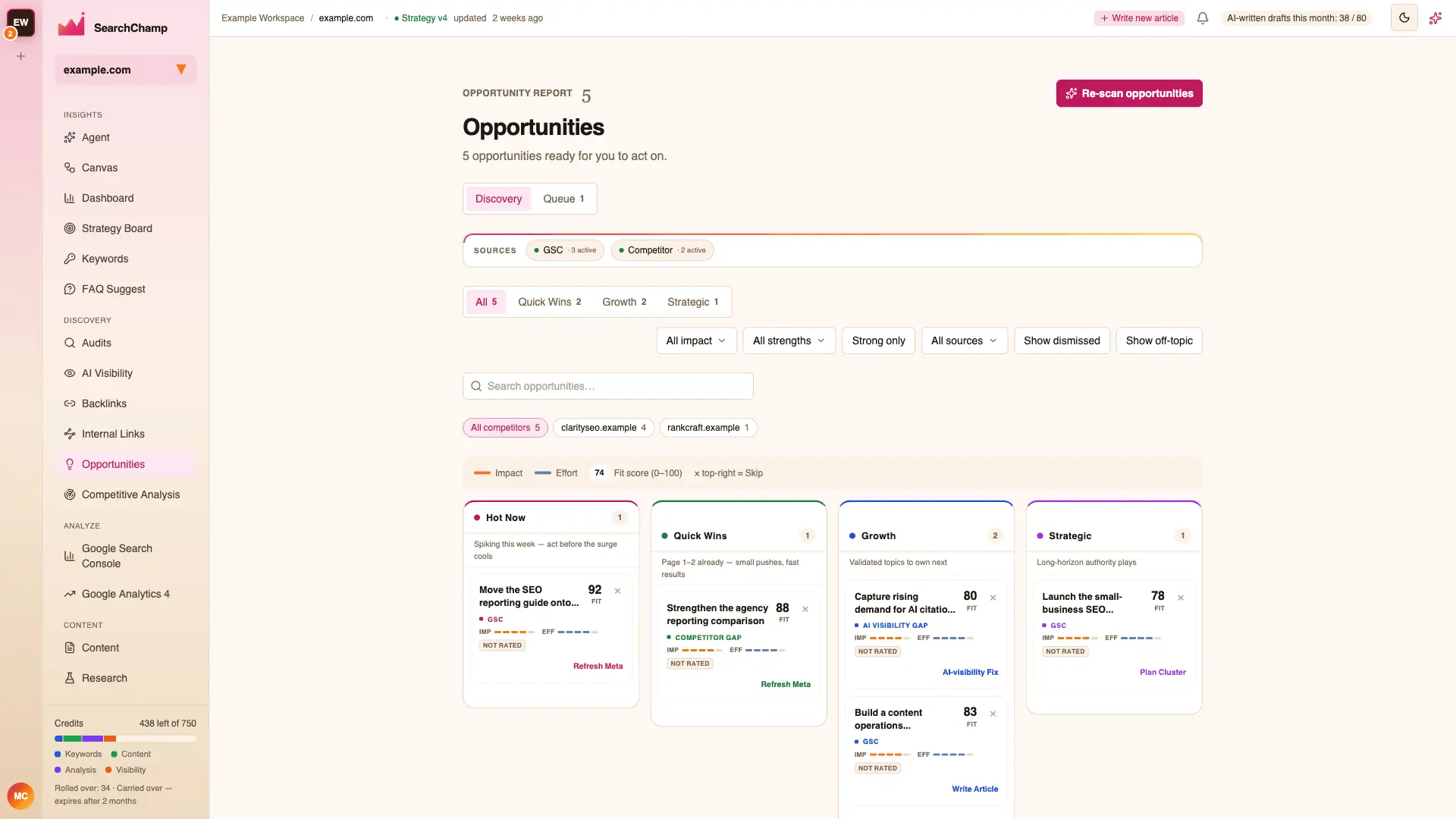Add a workspace with plus icon
Screen dimensions: 1456x819
[x=21, y=56]
